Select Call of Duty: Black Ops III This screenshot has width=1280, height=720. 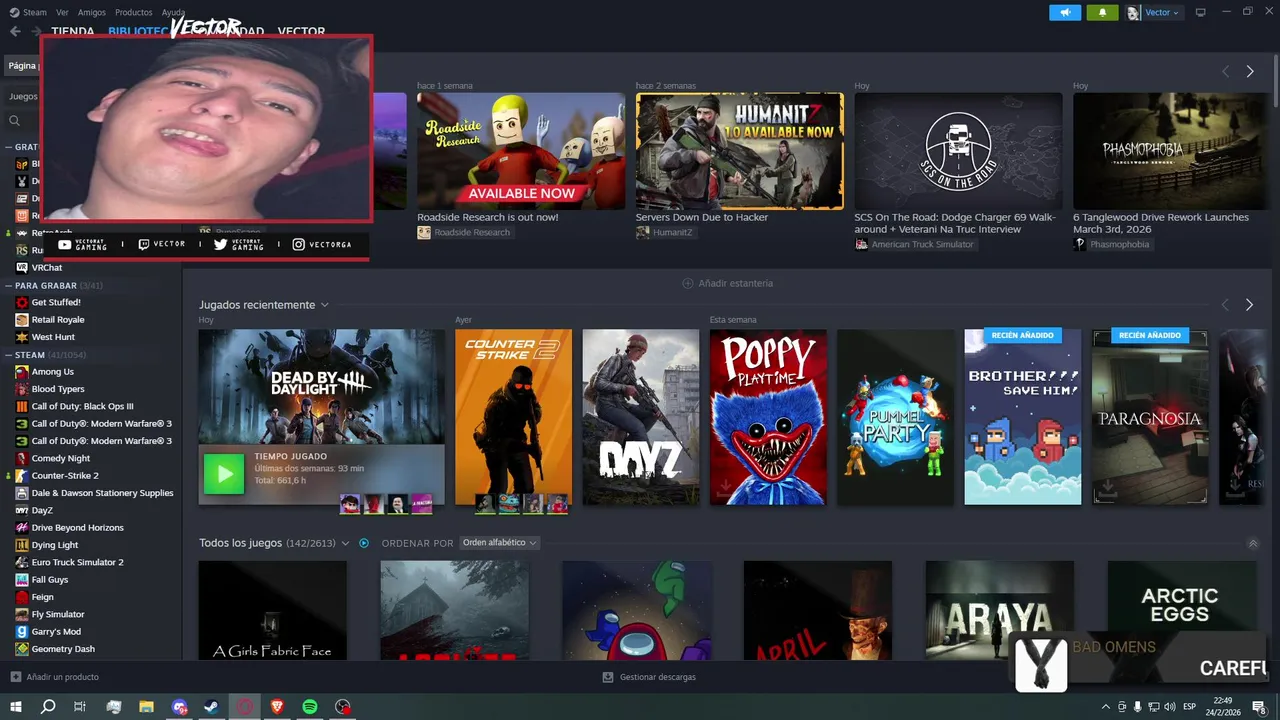tap(82, 406)
